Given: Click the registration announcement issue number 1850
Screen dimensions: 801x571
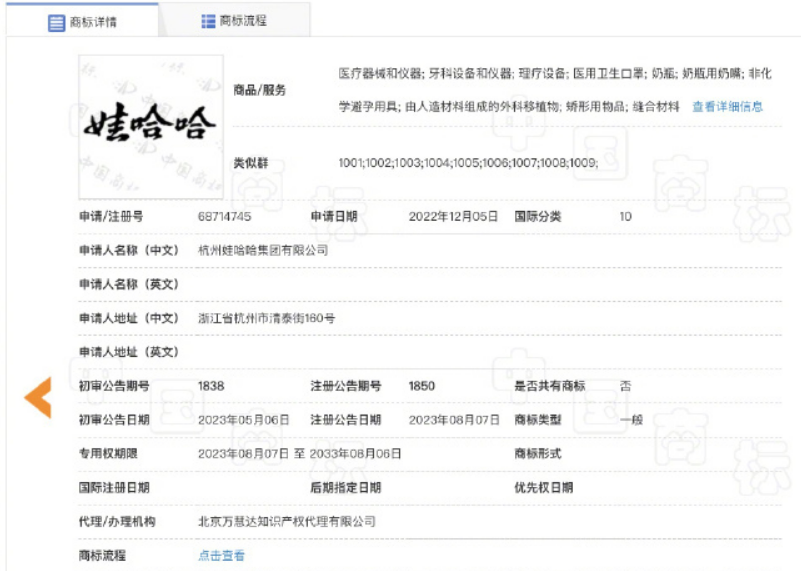Looking at the screenshot, I should tap(421, 386).
